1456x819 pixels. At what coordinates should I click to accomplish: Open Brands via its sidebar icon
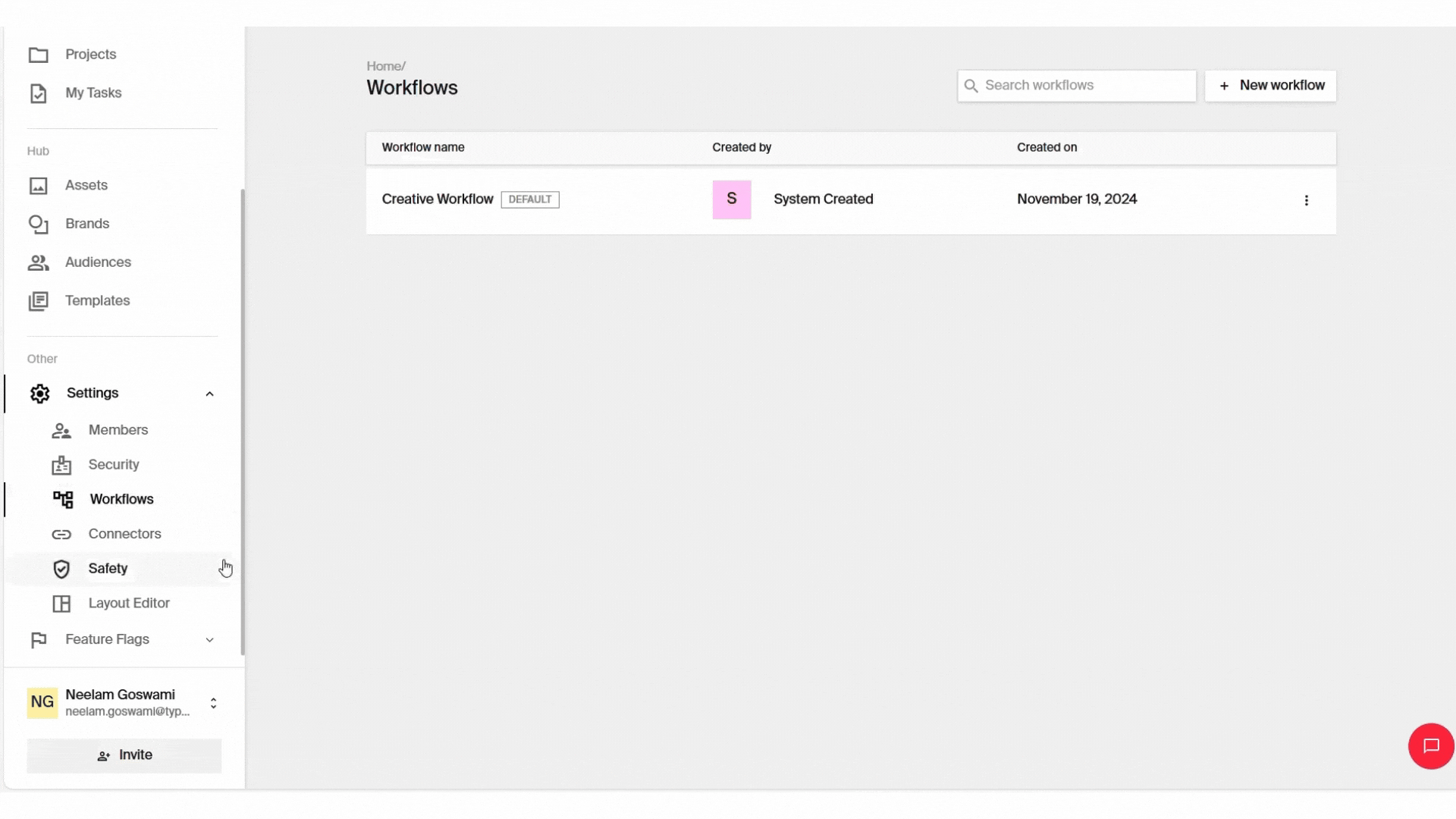pos(39,224)
